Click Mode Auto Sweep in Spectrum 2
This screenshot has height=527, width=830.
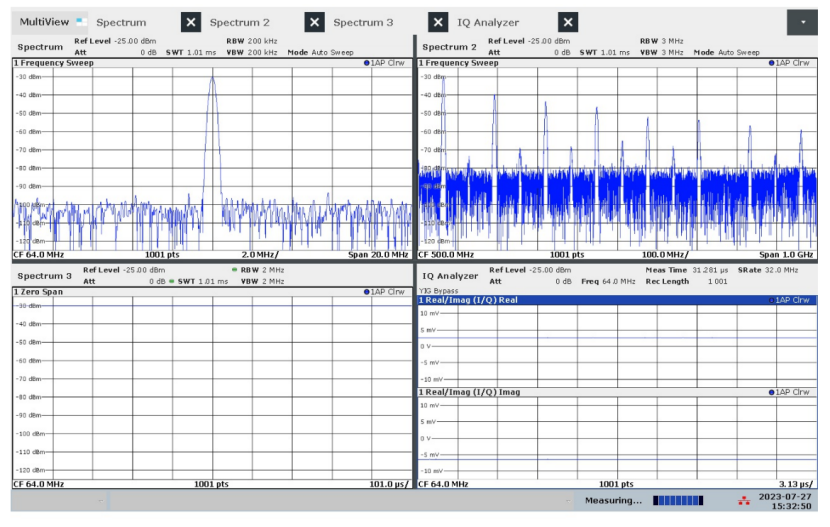point(726,52)
